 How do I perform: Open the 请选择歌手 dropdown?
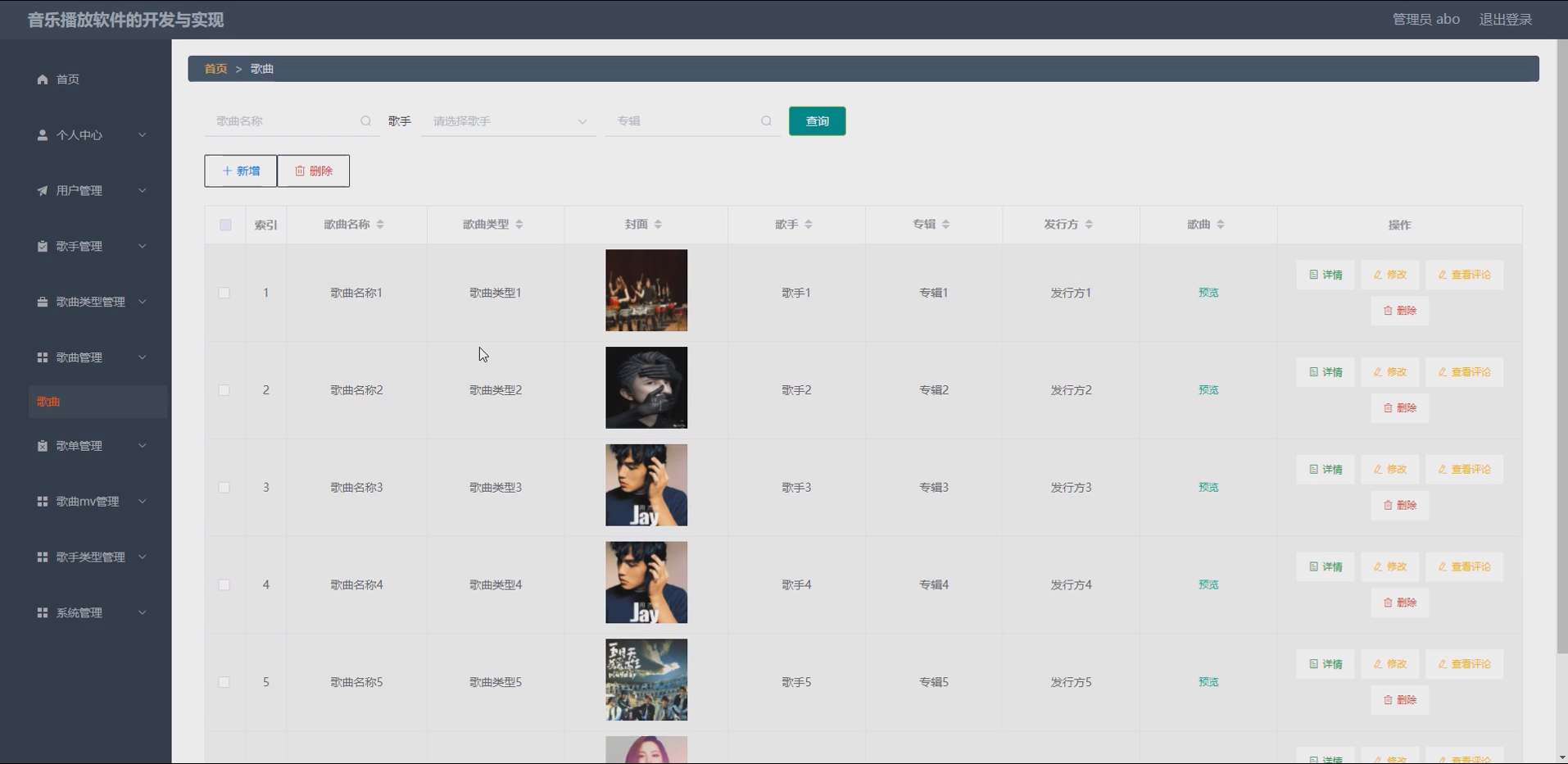pyautogui.click(x=509, y=121)
